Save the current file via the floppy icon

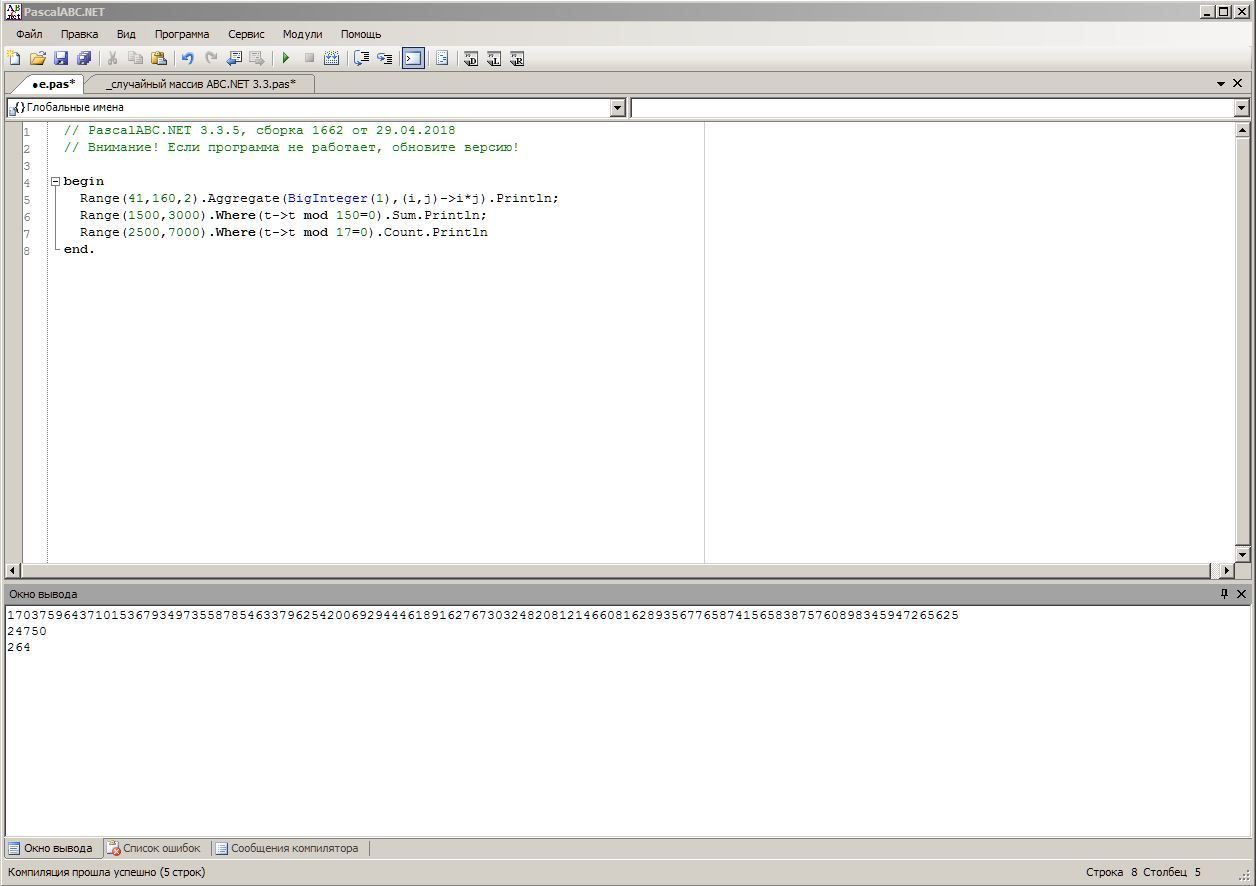(x=61, y=59)
